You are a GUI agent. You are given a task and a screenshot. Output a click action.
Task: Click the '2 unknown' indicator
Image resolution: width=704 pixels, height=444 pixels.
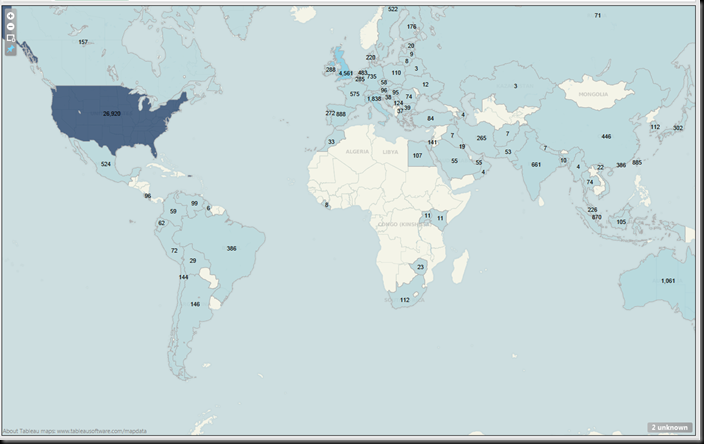click(x=669, y=427)
